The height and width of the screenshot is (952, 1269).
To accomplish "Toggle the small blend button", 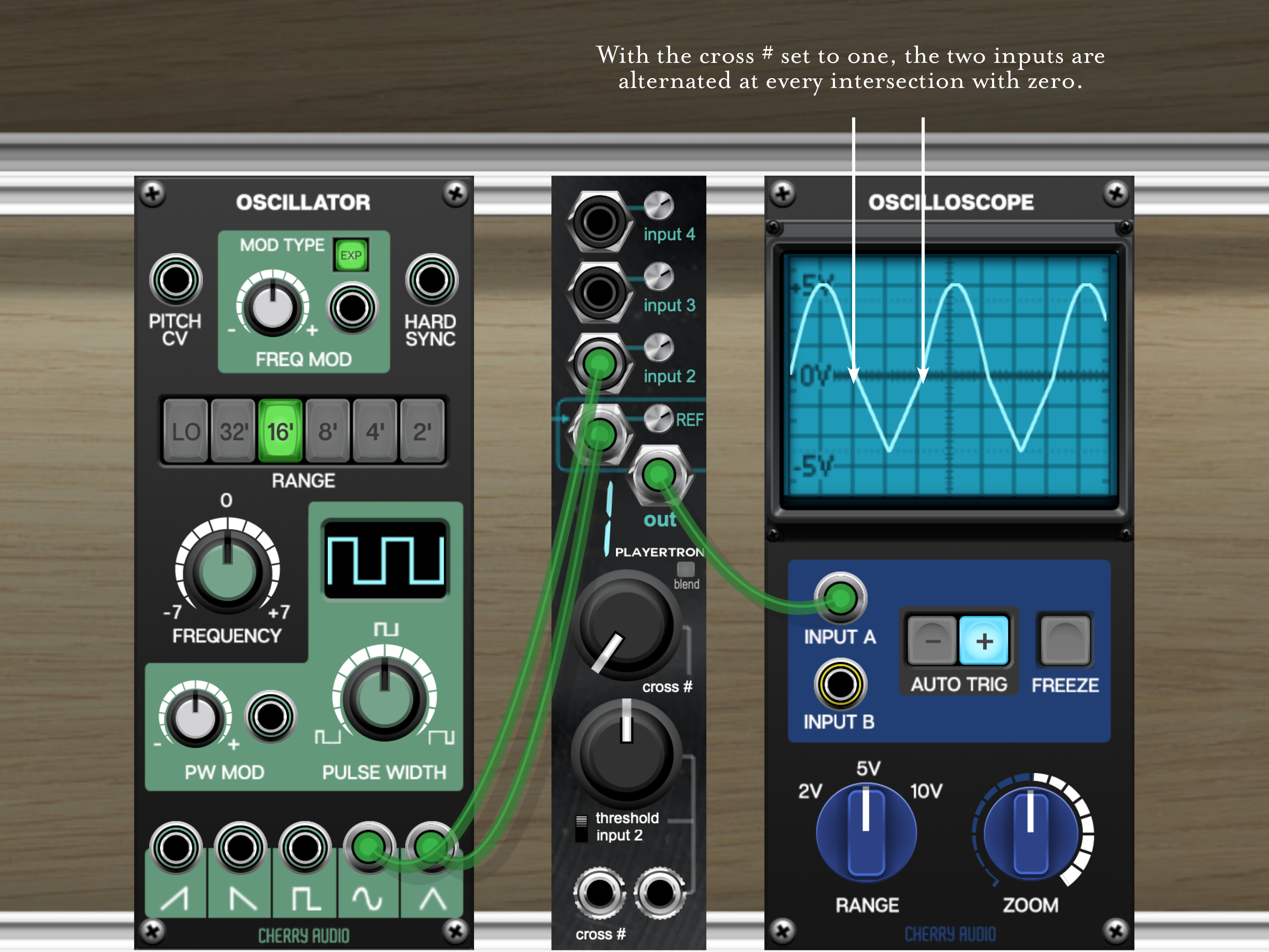I will [x=686, y=569].
